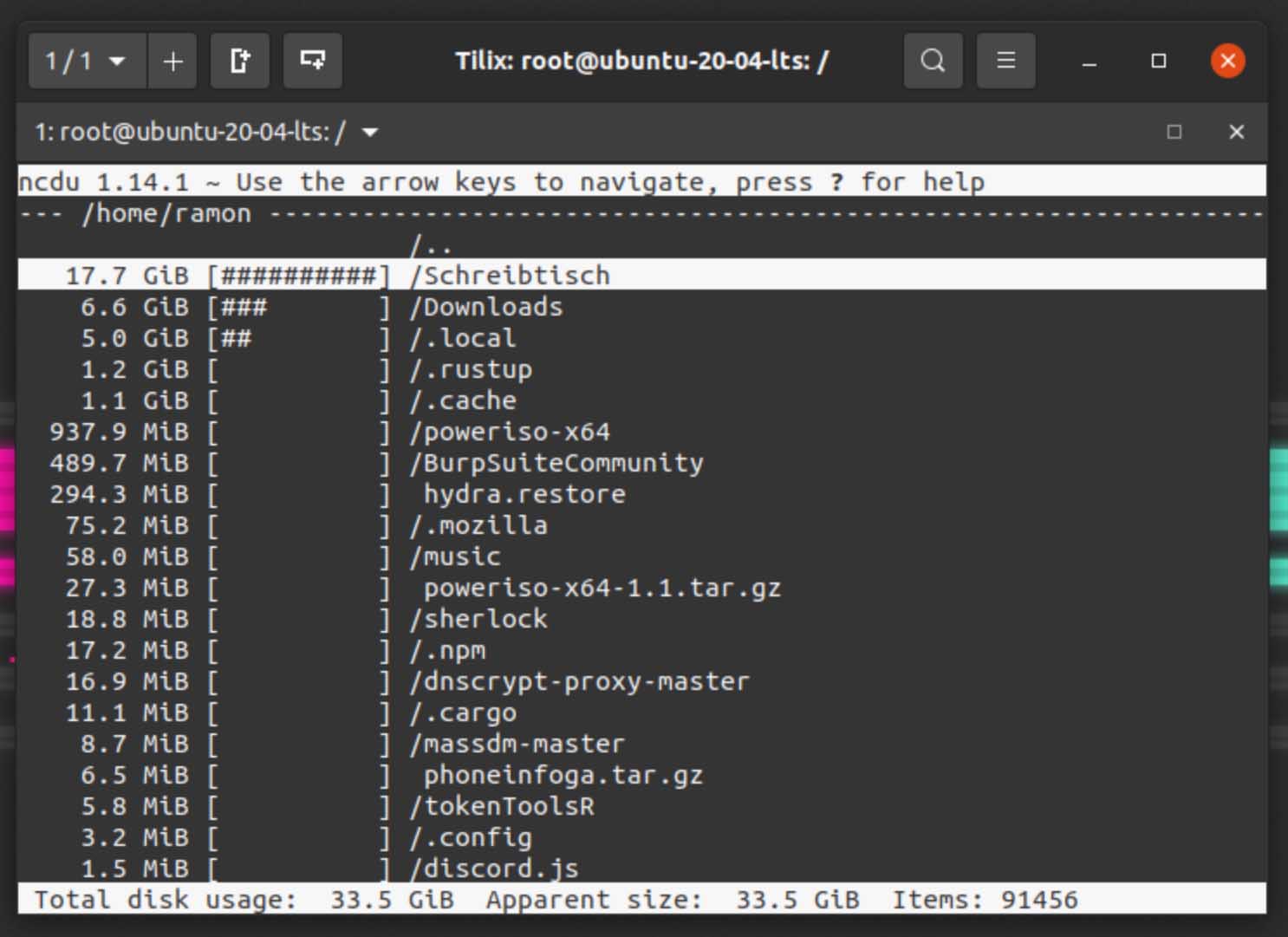Screen dimensions: 1288x937
Task: Maximize the Tilix window
Action: pyautogui.click(x=1159, y=61)
